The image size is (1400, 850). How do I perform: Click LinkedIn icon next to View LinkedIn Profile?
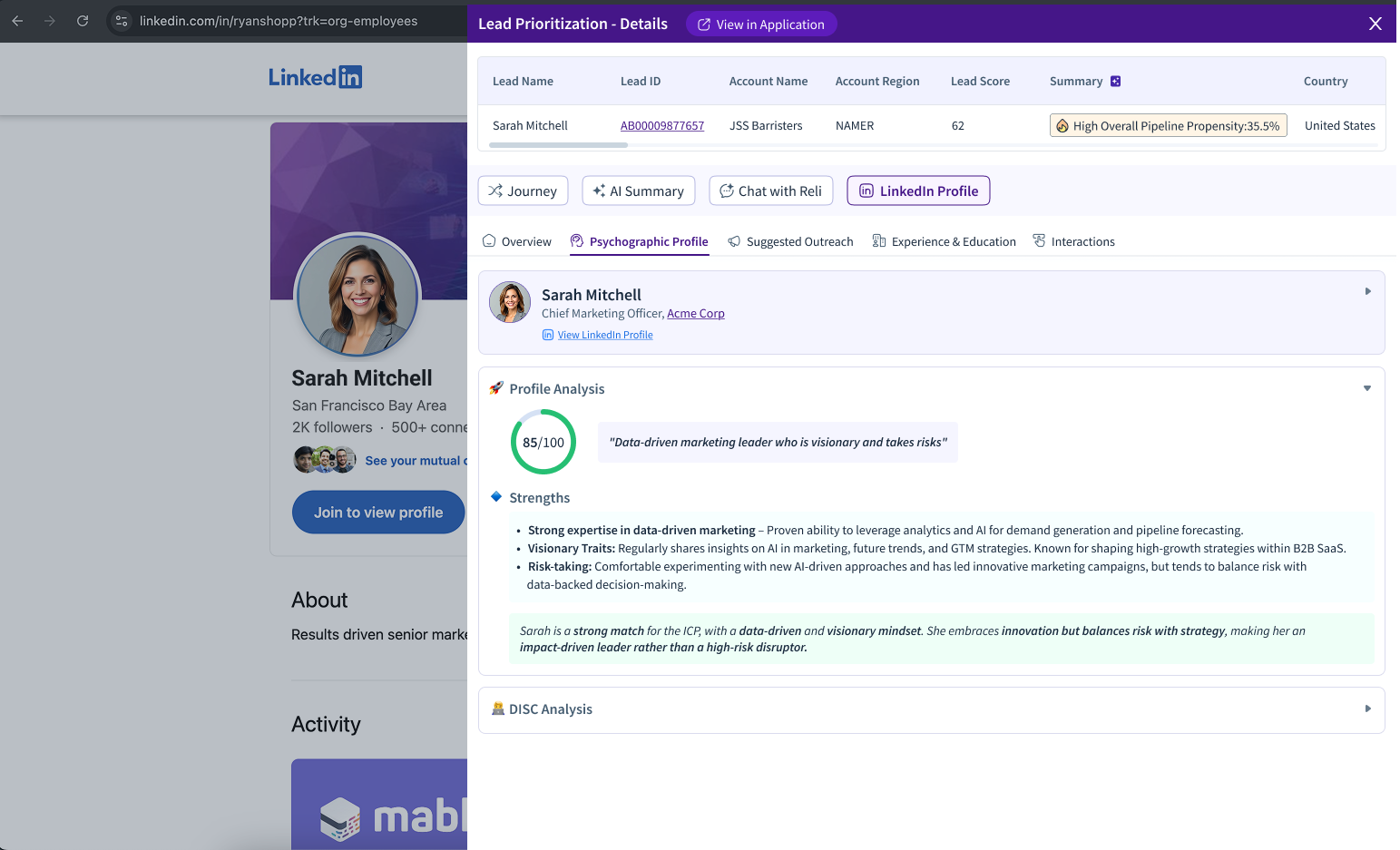548,335
